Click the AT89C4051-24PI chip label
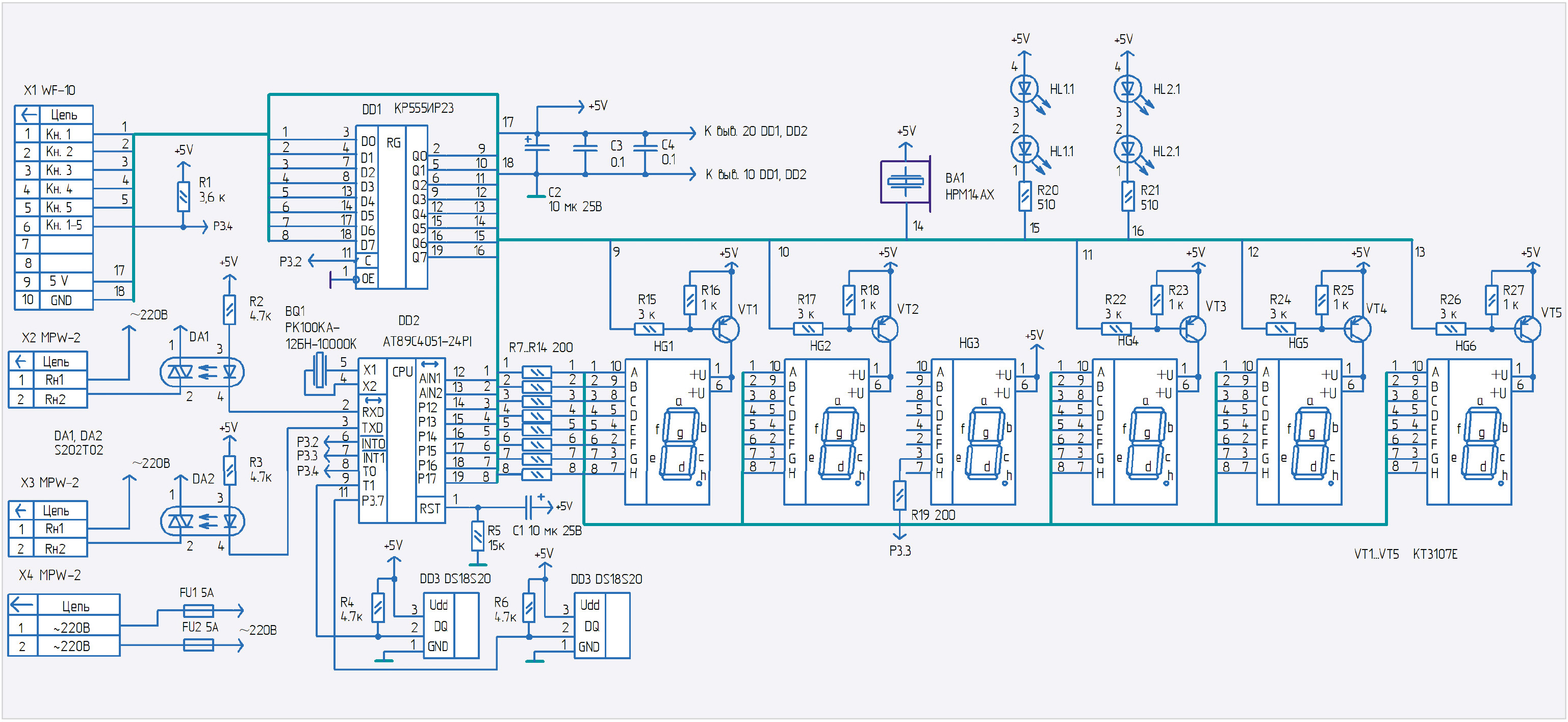 pyautogui.click(x=427, y=342)
